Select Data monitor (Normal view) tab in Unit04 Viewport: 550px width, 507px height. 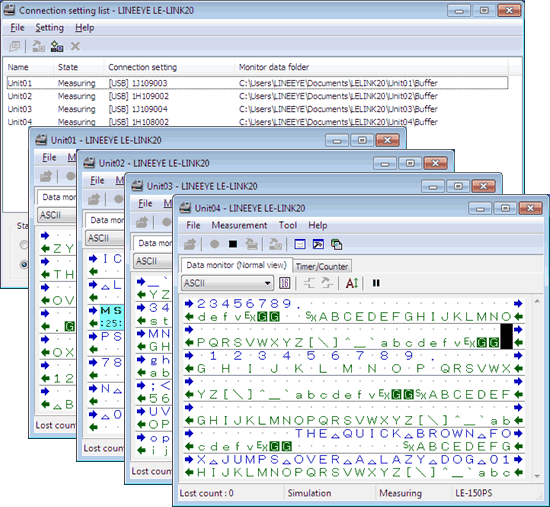[x=236, y=265]
